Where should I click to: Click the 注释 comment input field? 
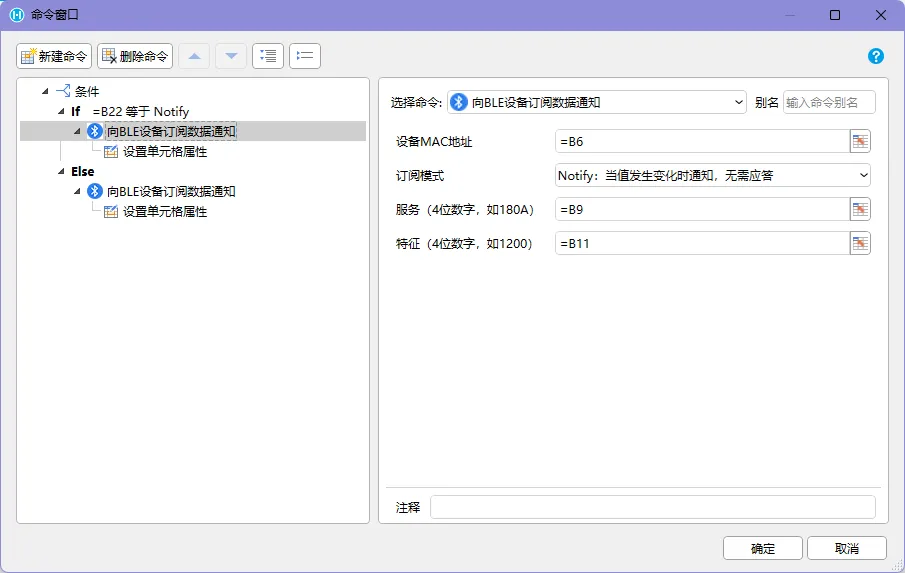pyautogui.click(x=653, y=507)
